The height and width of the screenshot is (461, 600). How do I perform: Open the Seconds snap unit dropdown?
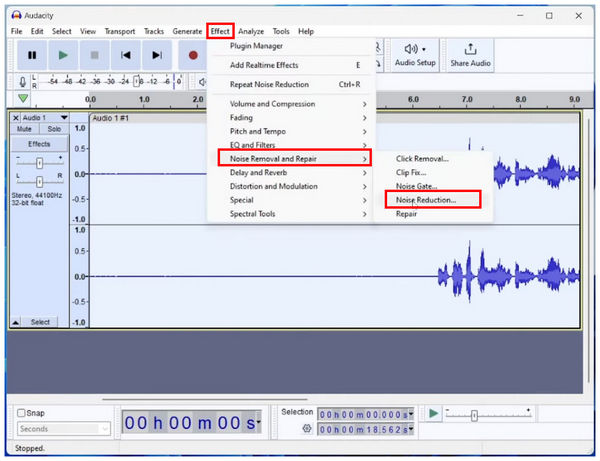tap(64, 429)
